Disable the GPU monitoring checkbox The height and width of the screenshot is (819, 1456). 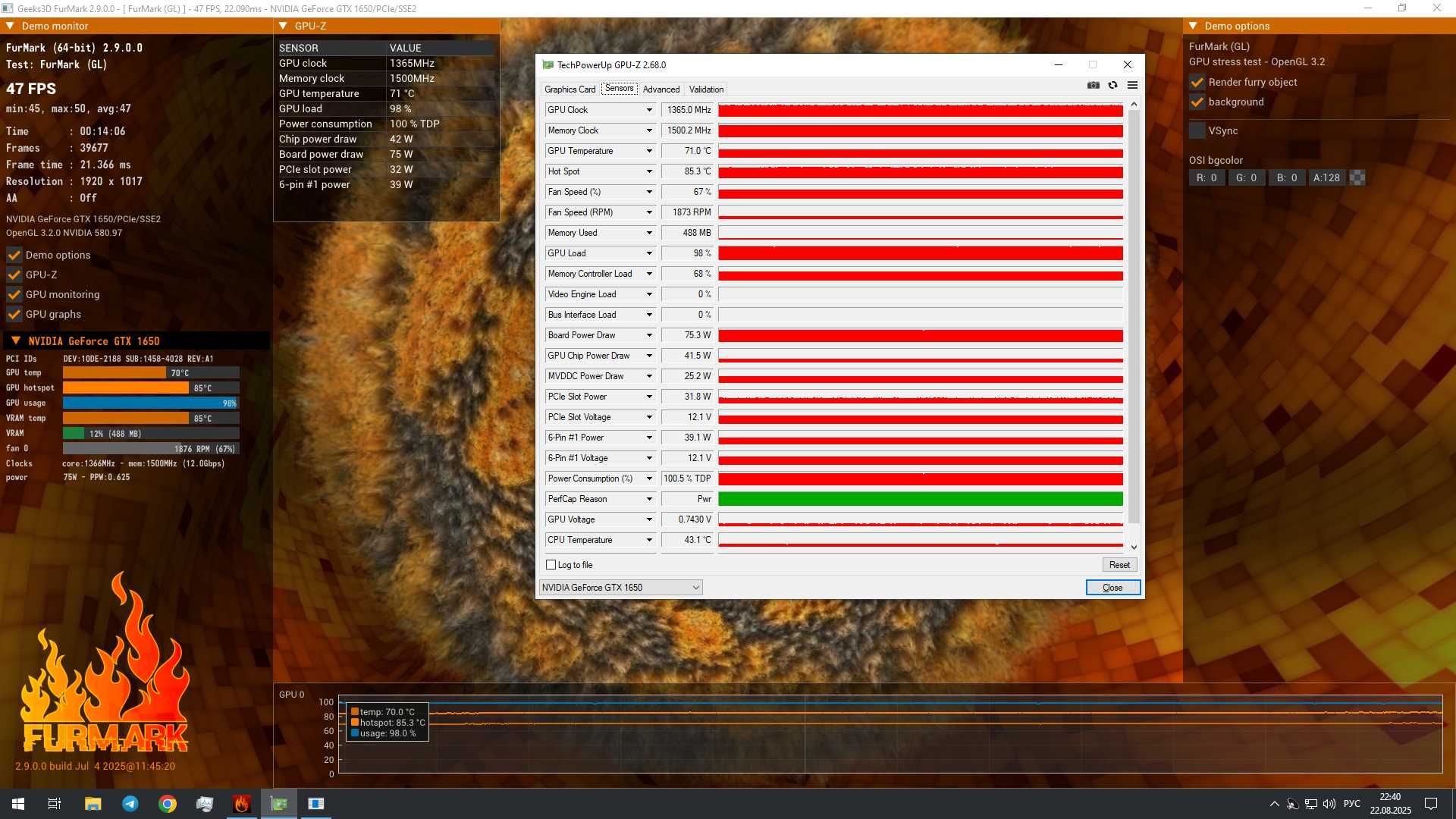tap(14, 294)
